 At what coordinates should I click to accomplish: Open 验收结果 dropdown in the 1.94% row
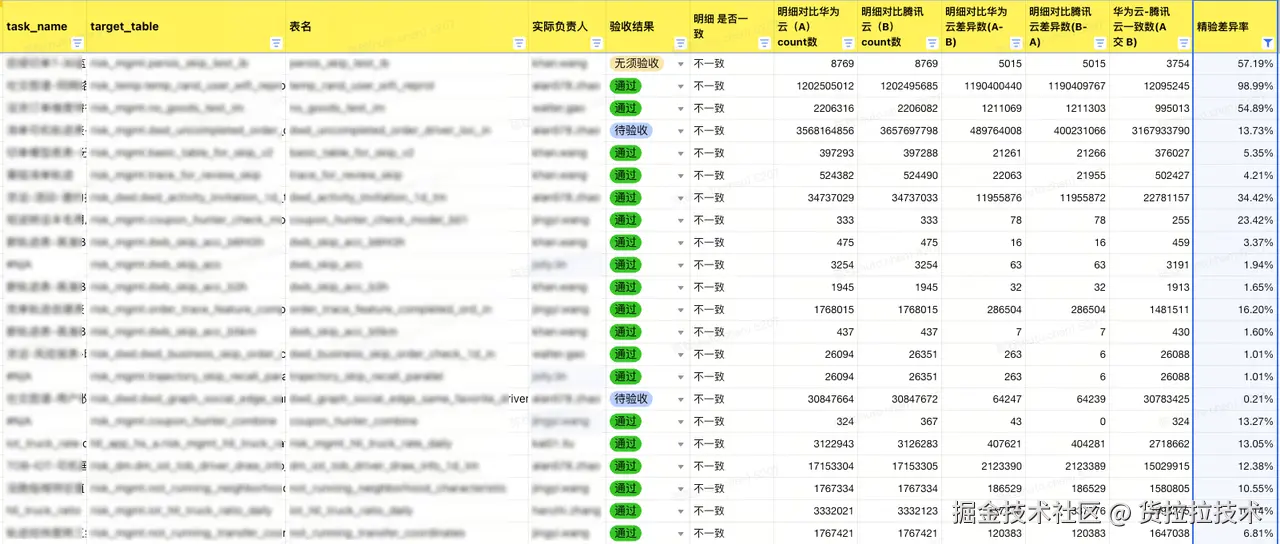coord(681,265)
